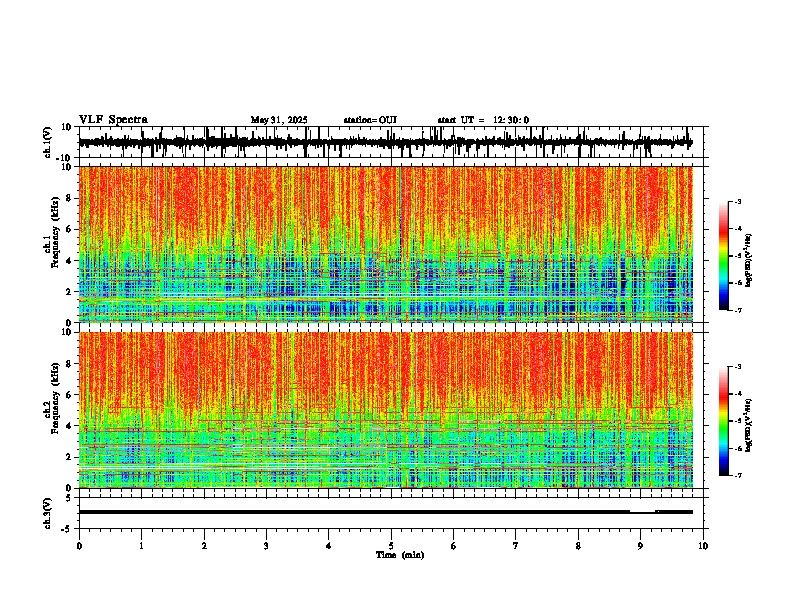Screen dimensions: 792x612
Task: Click time-axis tick label '9'
Action: (641, 546)
